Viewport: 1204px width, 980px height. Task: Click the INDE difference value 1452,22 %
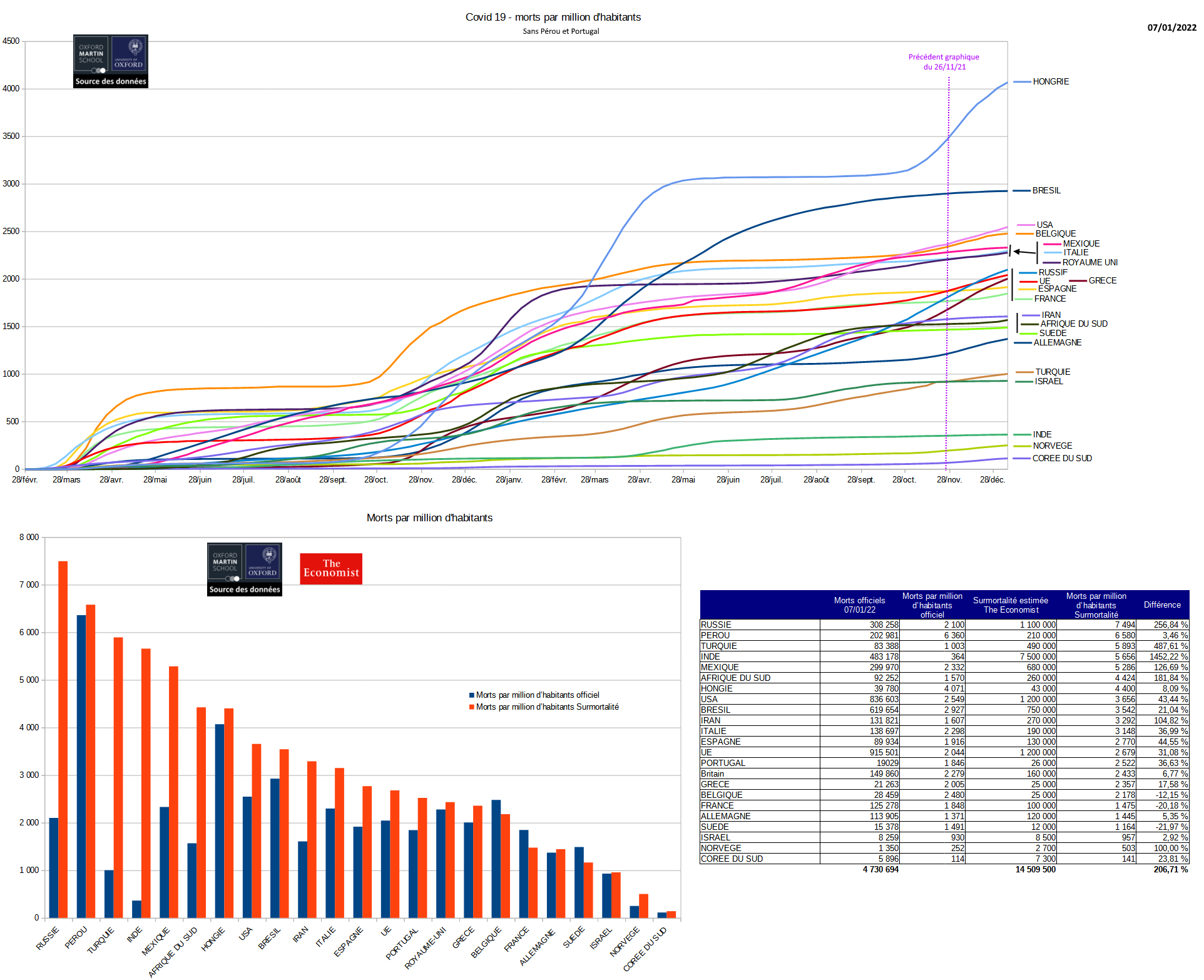click(x=1168, y=657)
